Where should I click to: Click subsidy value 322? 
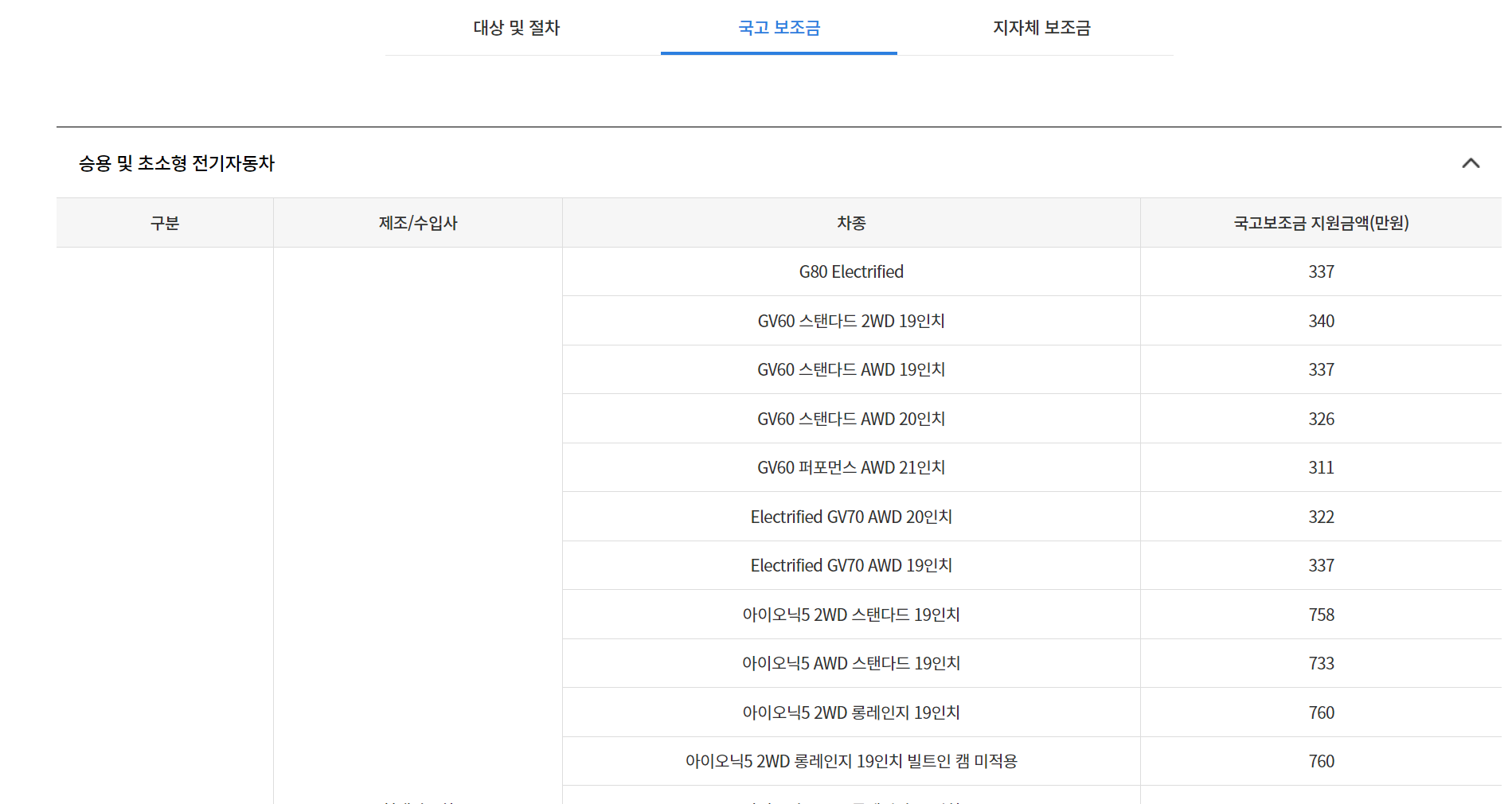(x=1321, y=517)
